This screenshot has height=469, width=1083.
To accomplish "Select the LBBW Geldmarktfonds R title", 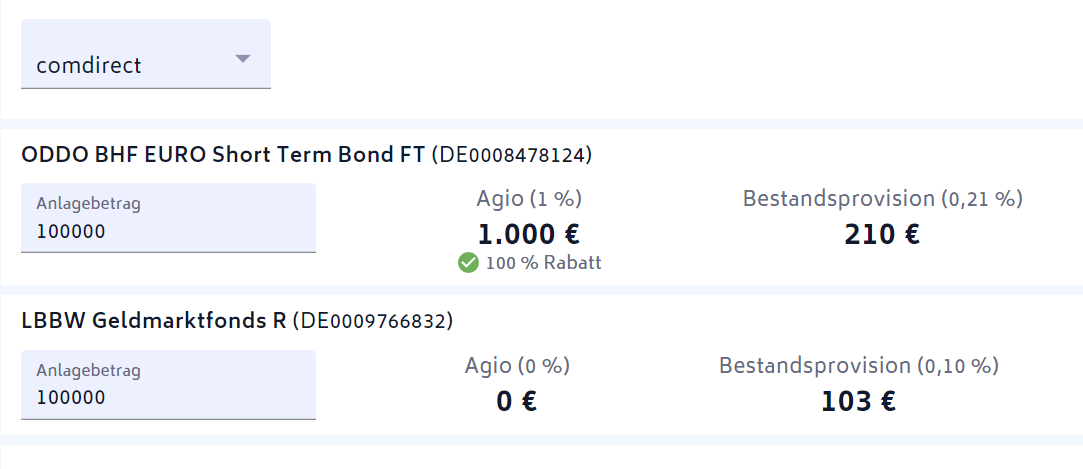I will click(x=154, y=321).
